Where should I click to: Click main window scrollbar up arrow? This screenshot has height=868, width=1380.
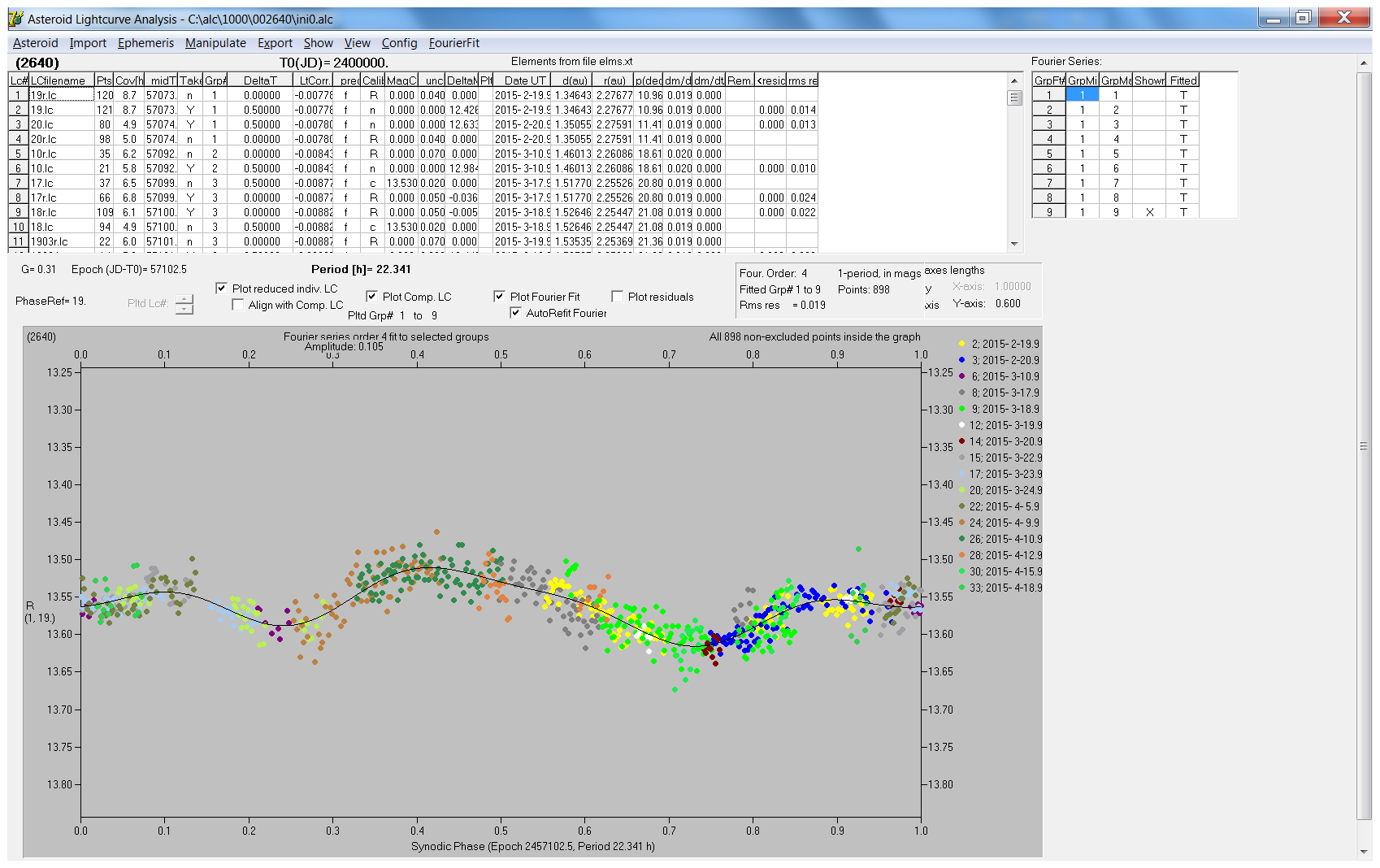pyautogui.click(x=1364, y=63)
